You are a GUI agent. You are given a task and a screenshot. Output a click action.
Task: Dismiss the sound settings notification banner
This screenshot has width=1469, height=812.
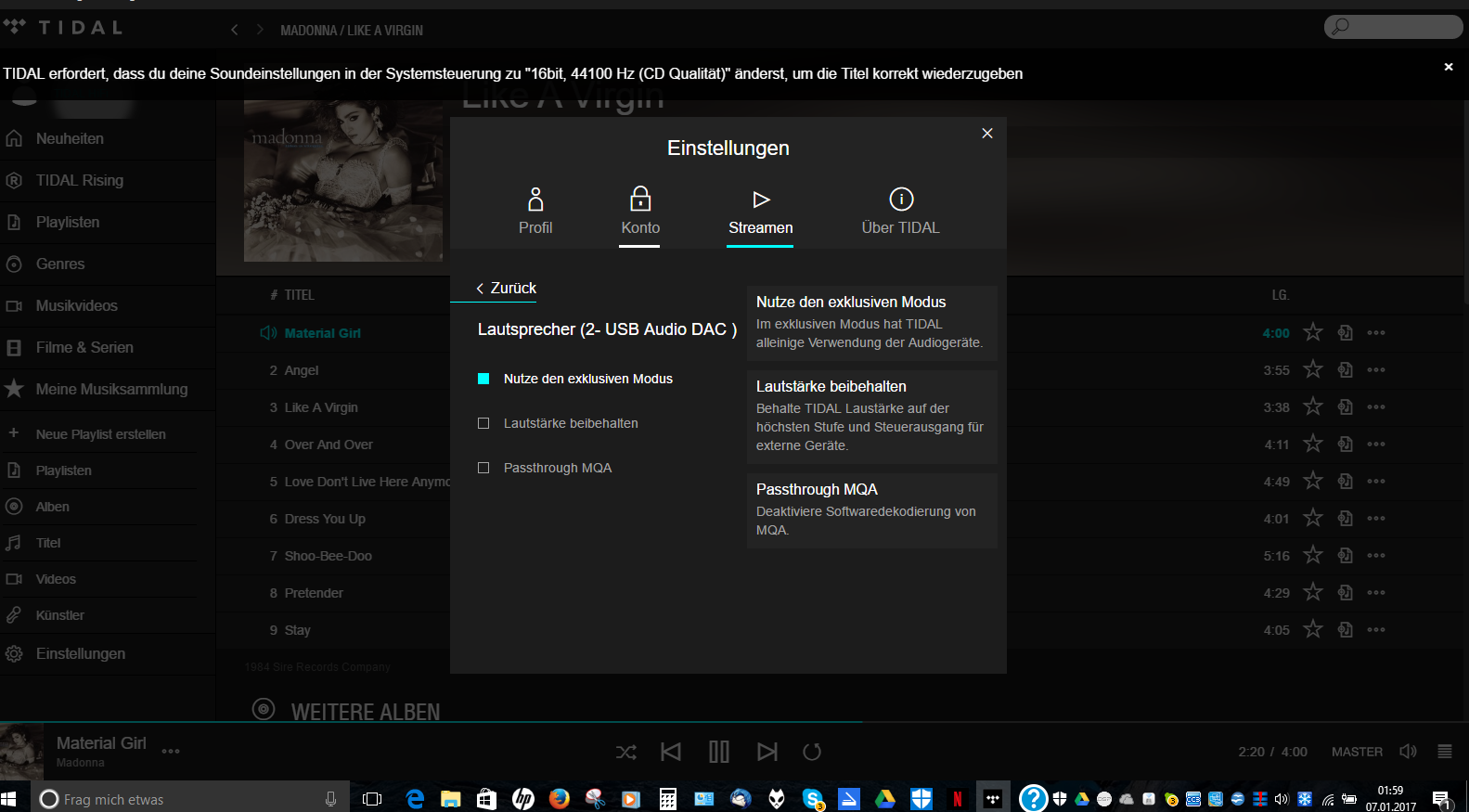point(1449,67)
